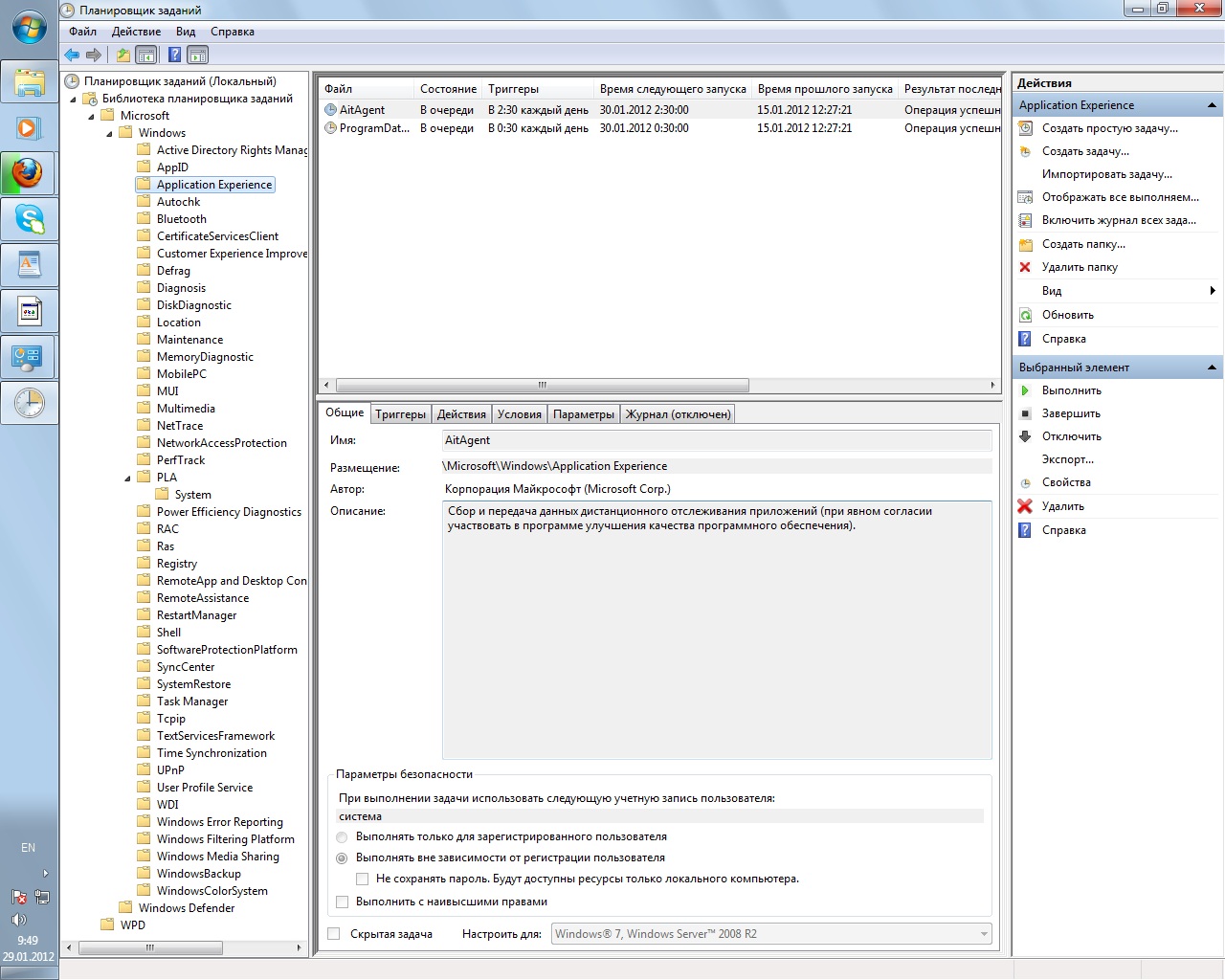Click the red X Удалить task icon
Image resolution: width=1225 pixels, height=980 pixels.
pyautogui.click(x=1025, y=506)
